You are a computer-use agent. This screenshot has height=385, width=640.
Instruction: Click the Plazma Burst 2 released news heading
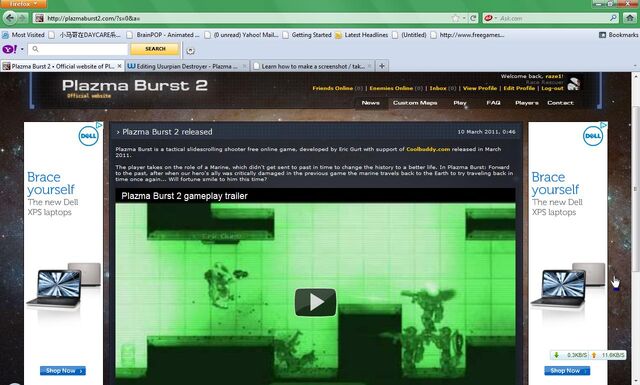pyautogui.click(x=167, y=132)
